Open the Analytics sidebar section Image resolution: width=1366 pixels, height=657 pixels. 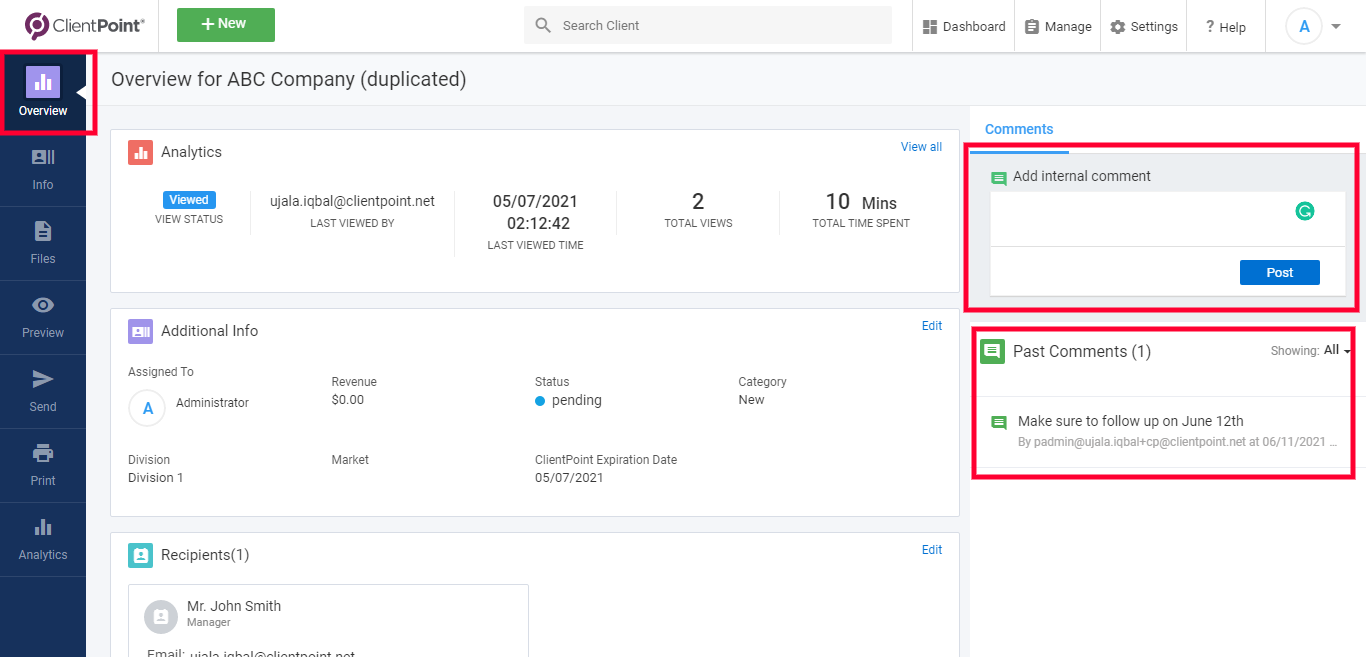pos(43,540)
